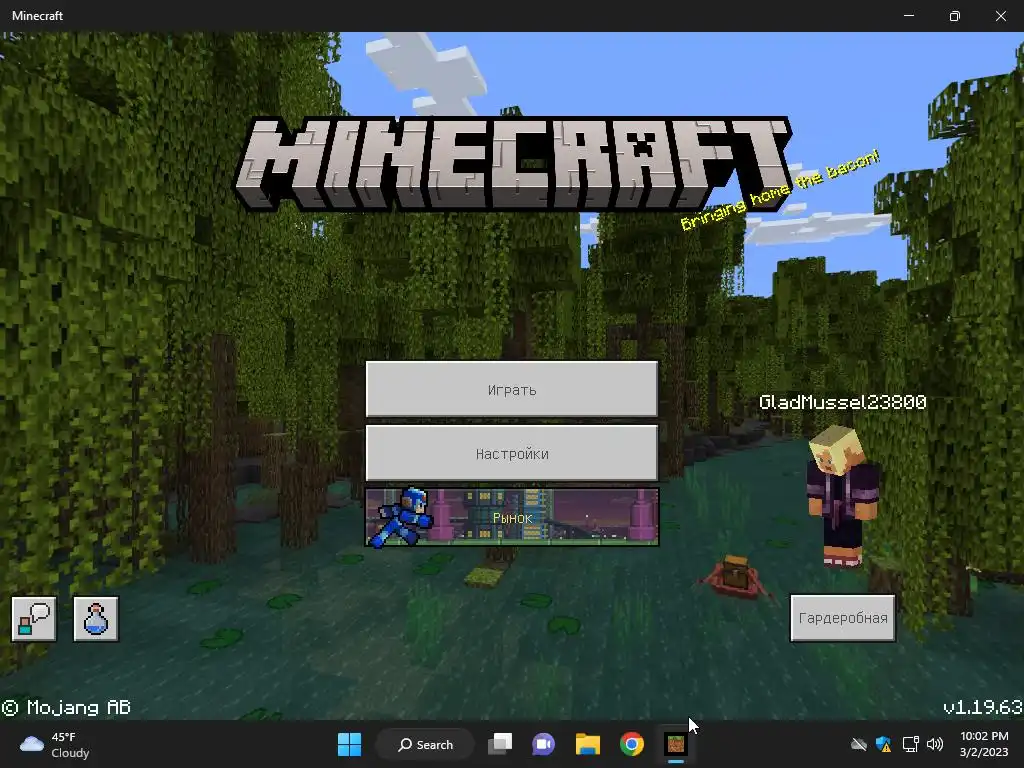Open the Гардеробная dressing room
This screenshot has width=1024, height=768.
[x=842, y=618]
